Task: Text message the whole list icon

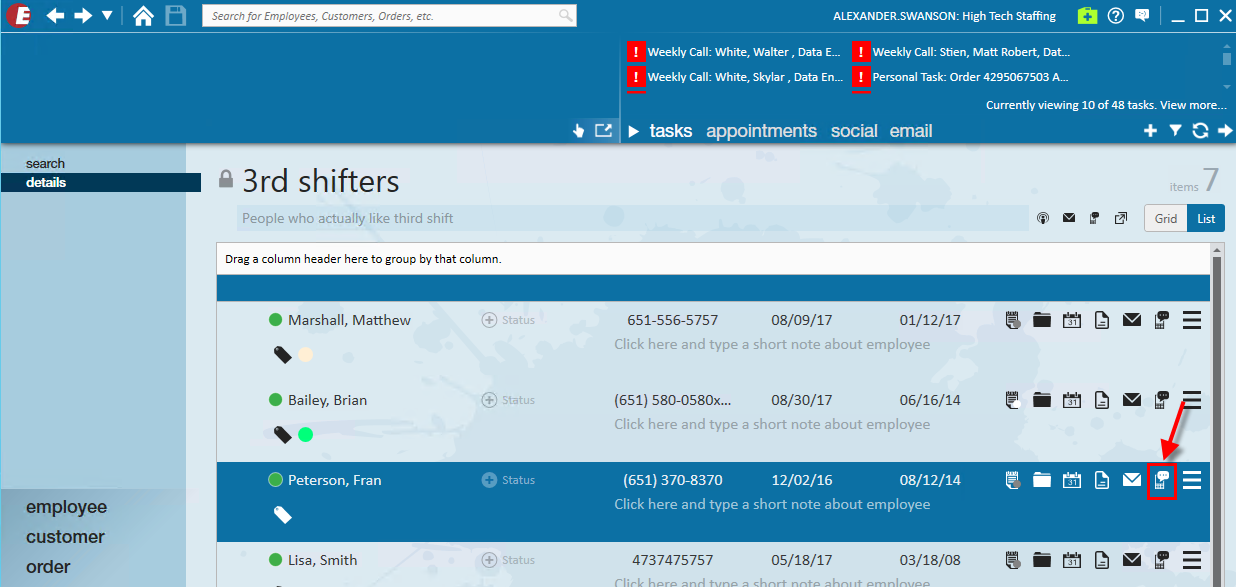Action: pyautogui.click(x=1094, y=218)
